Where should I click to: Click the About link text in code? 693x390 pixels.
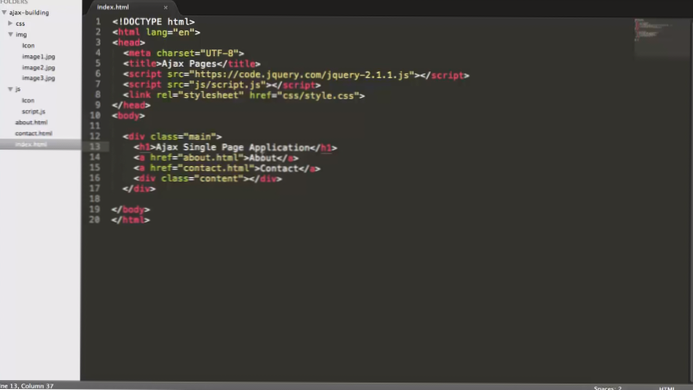coord(263,158)
